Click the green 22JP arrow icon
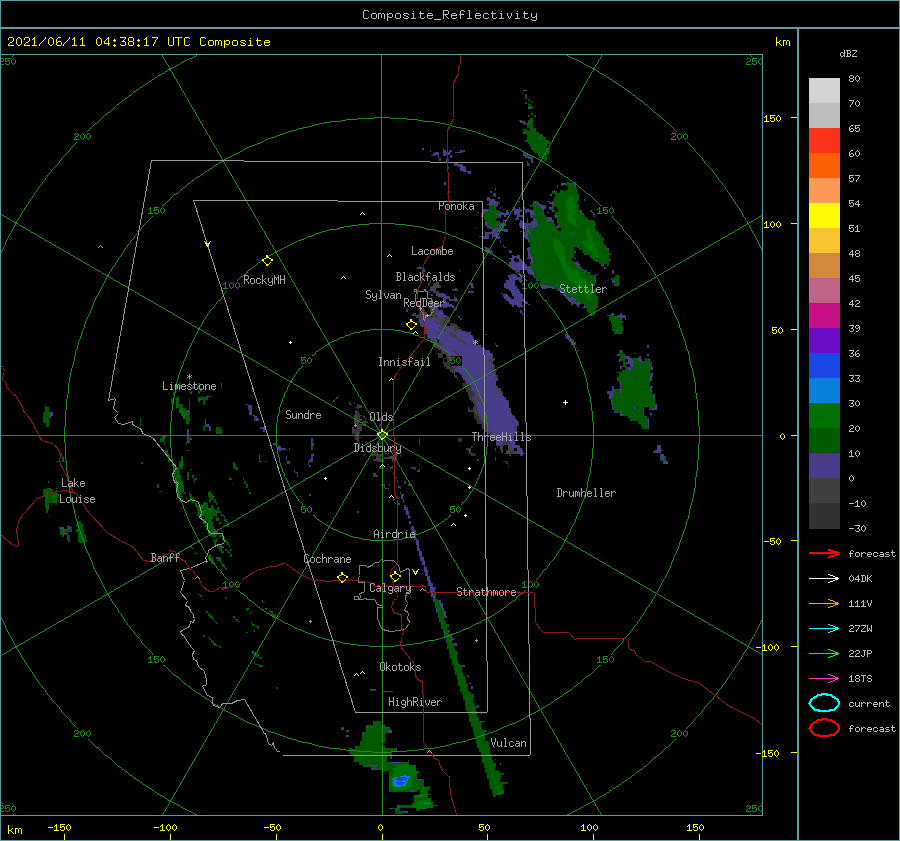900x841 pixels. coord(824,653)
